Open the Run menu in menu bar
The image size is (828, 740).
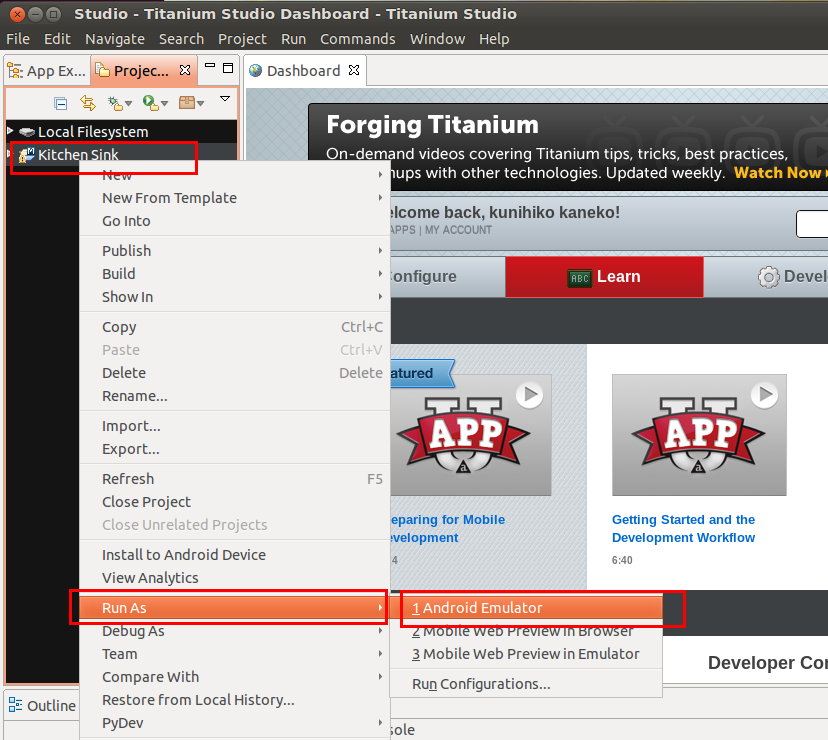pyautogui.click(x=293, y=39)
